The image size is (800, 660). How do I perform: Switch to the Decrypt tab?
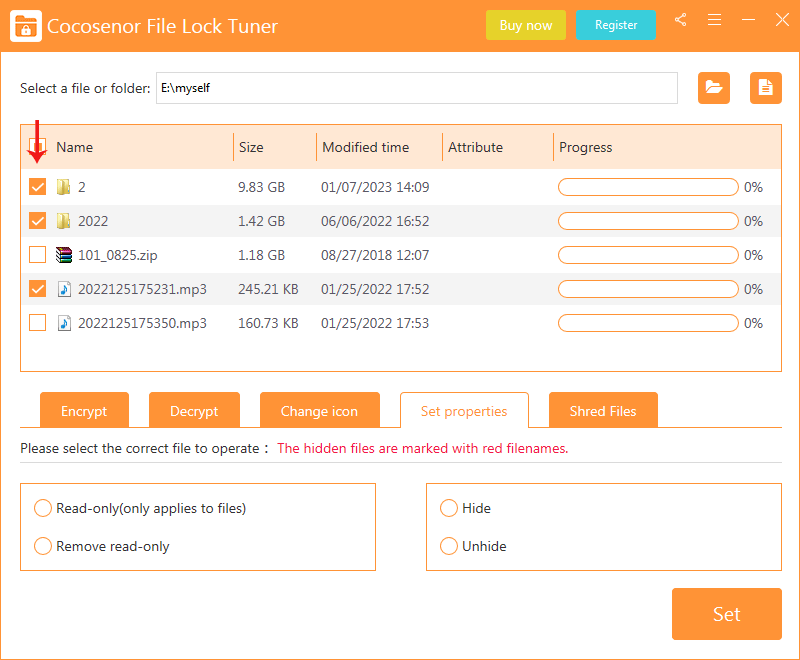click(x=194, y=410)
